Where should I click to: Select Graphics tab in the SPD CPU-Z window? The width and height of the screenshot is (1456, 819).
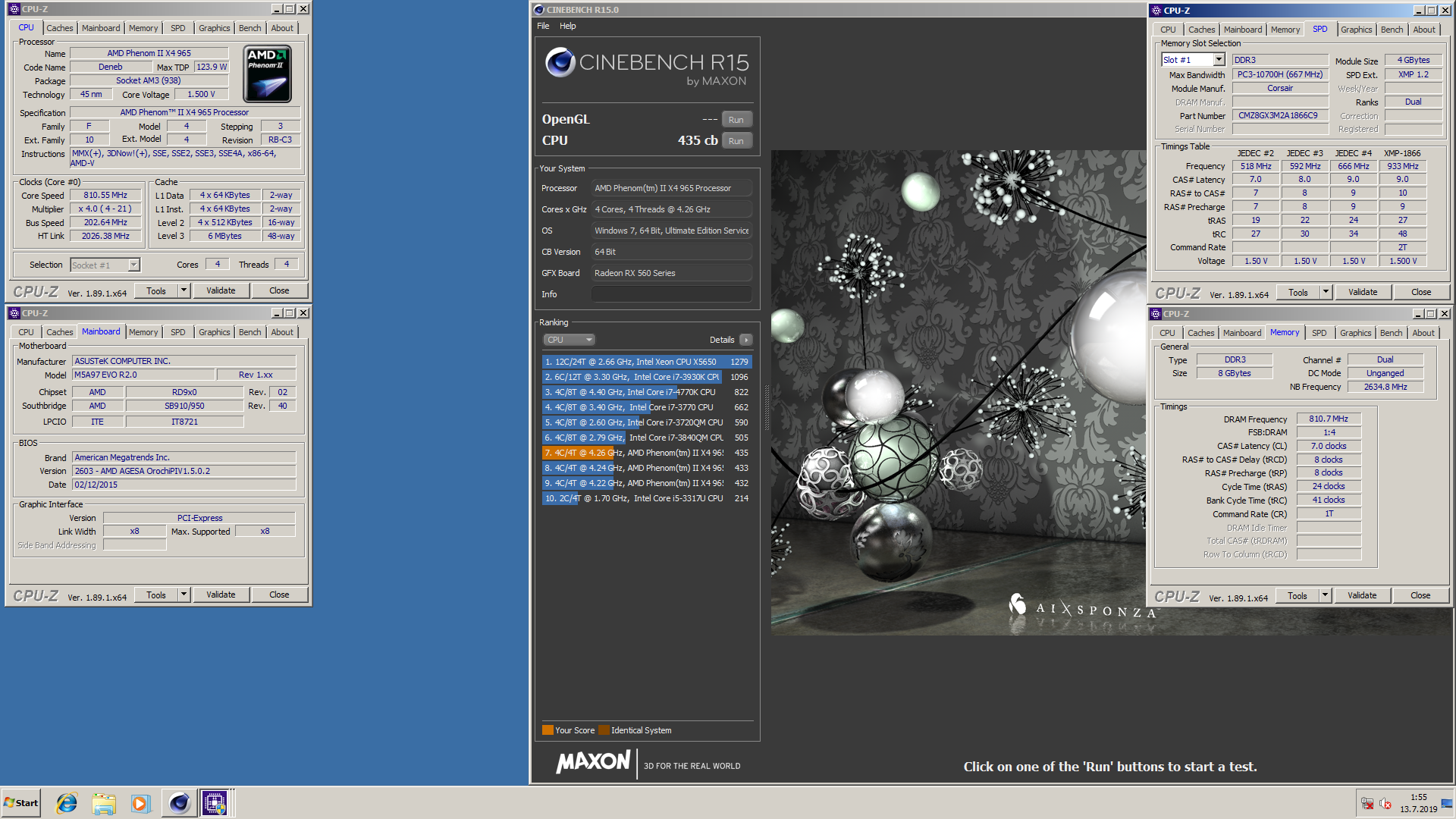coord(1356,30)
